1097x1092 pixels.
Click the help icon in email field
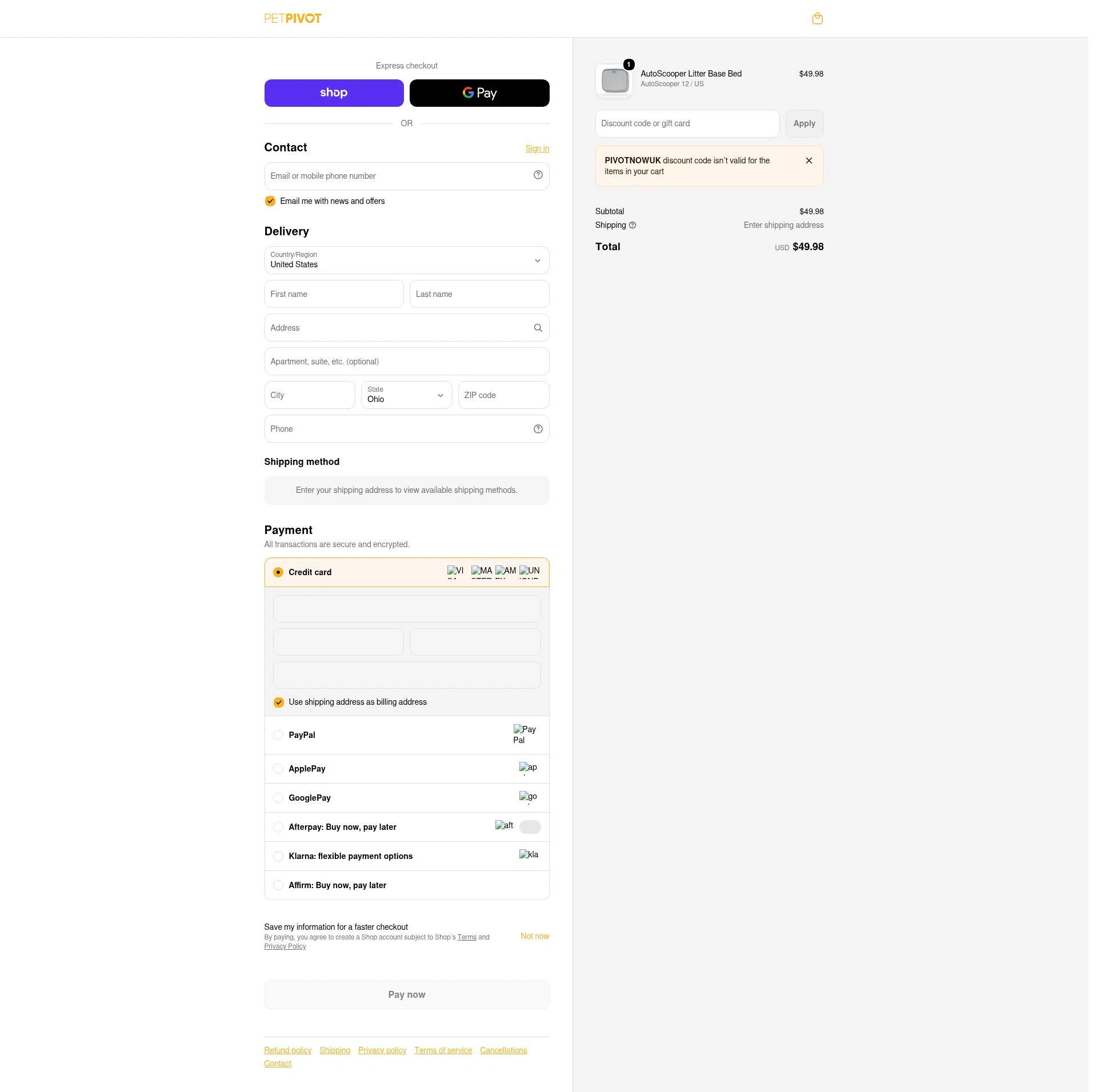tap(538, 175)
